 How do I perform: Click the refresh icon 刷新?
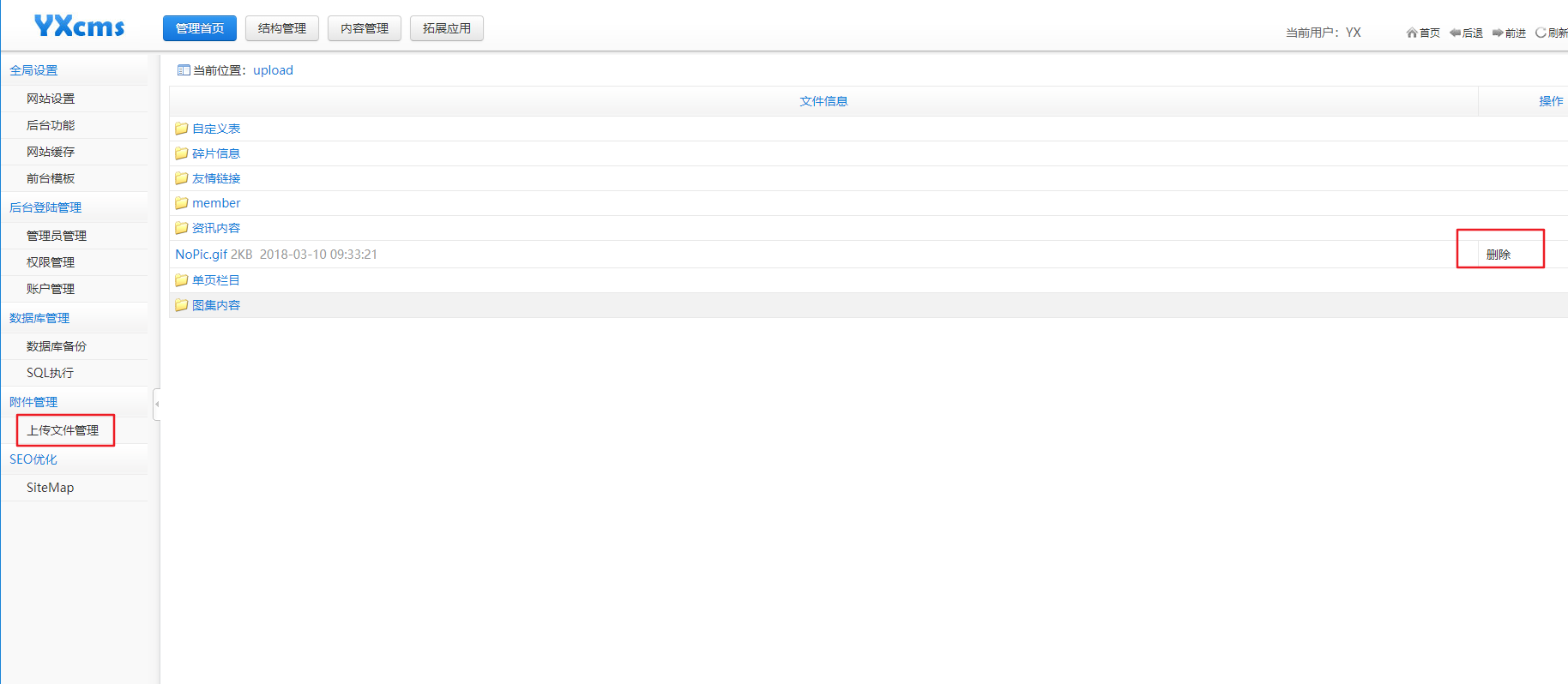(1541, 33)
